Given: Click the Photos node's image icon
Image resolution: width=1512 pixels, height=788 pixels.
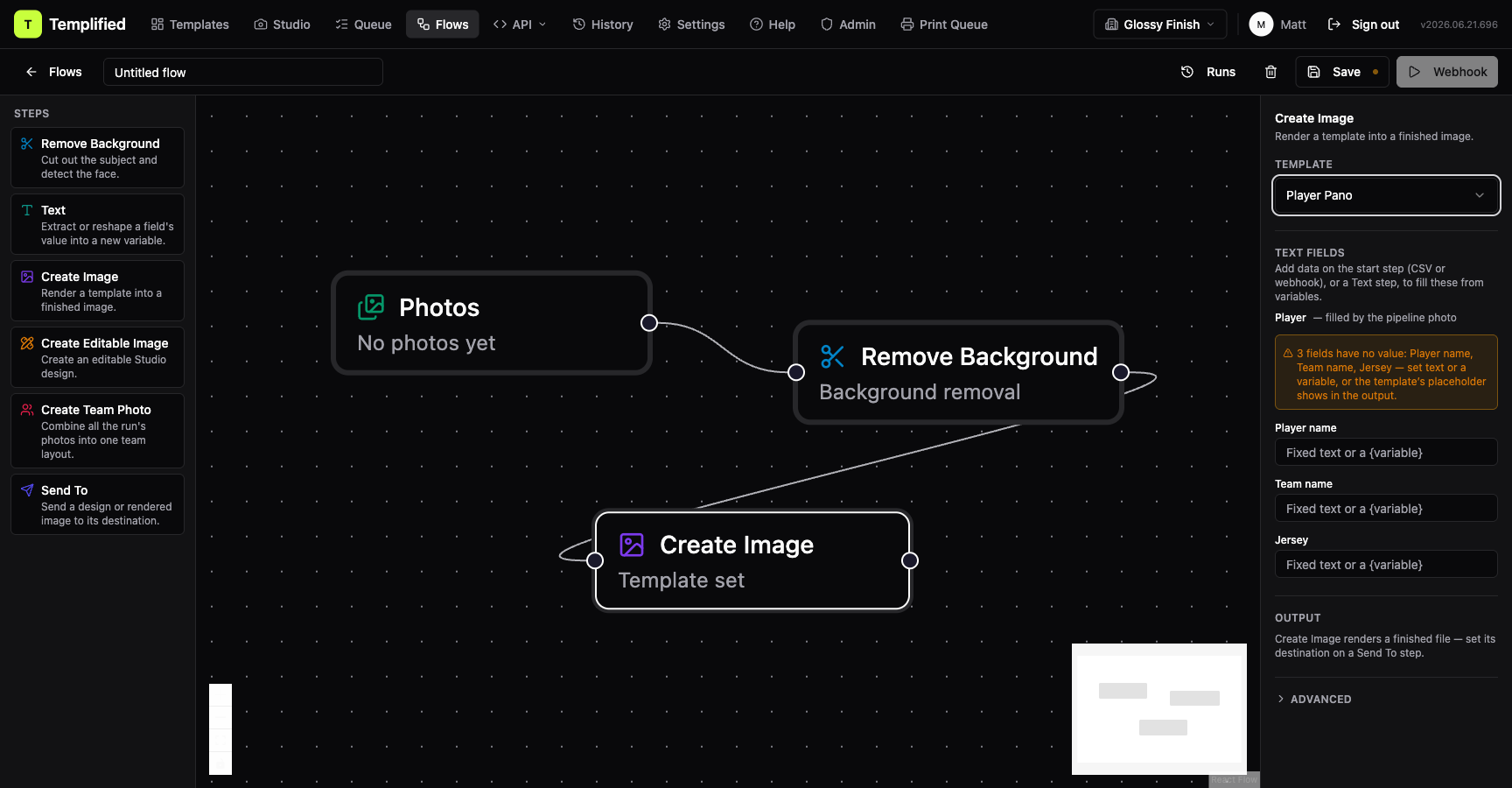Looking at the screenshot, I should click(371, 307).
